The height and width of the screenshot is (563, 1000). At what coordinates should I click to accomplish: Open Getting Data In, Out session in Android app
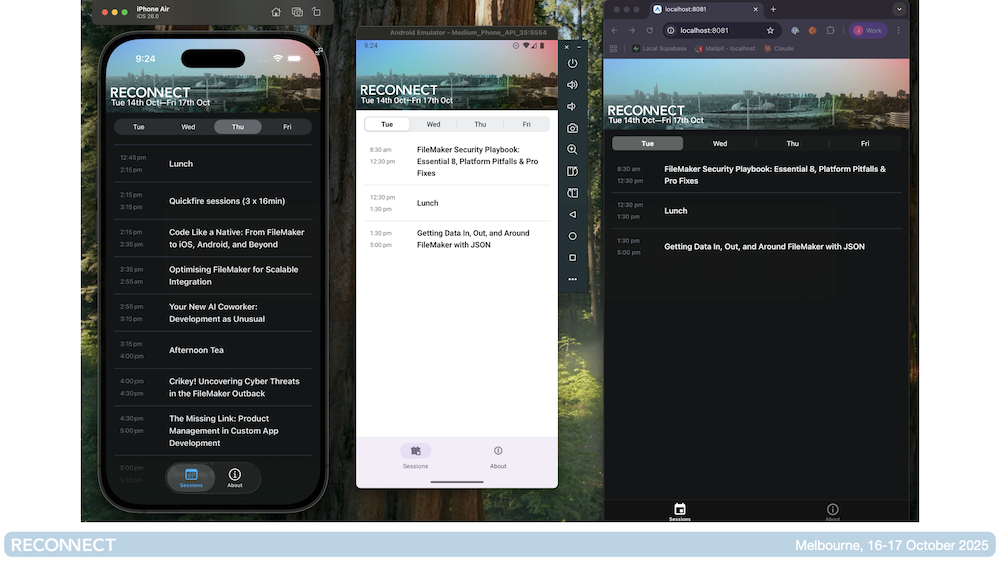tap(457, 239)
